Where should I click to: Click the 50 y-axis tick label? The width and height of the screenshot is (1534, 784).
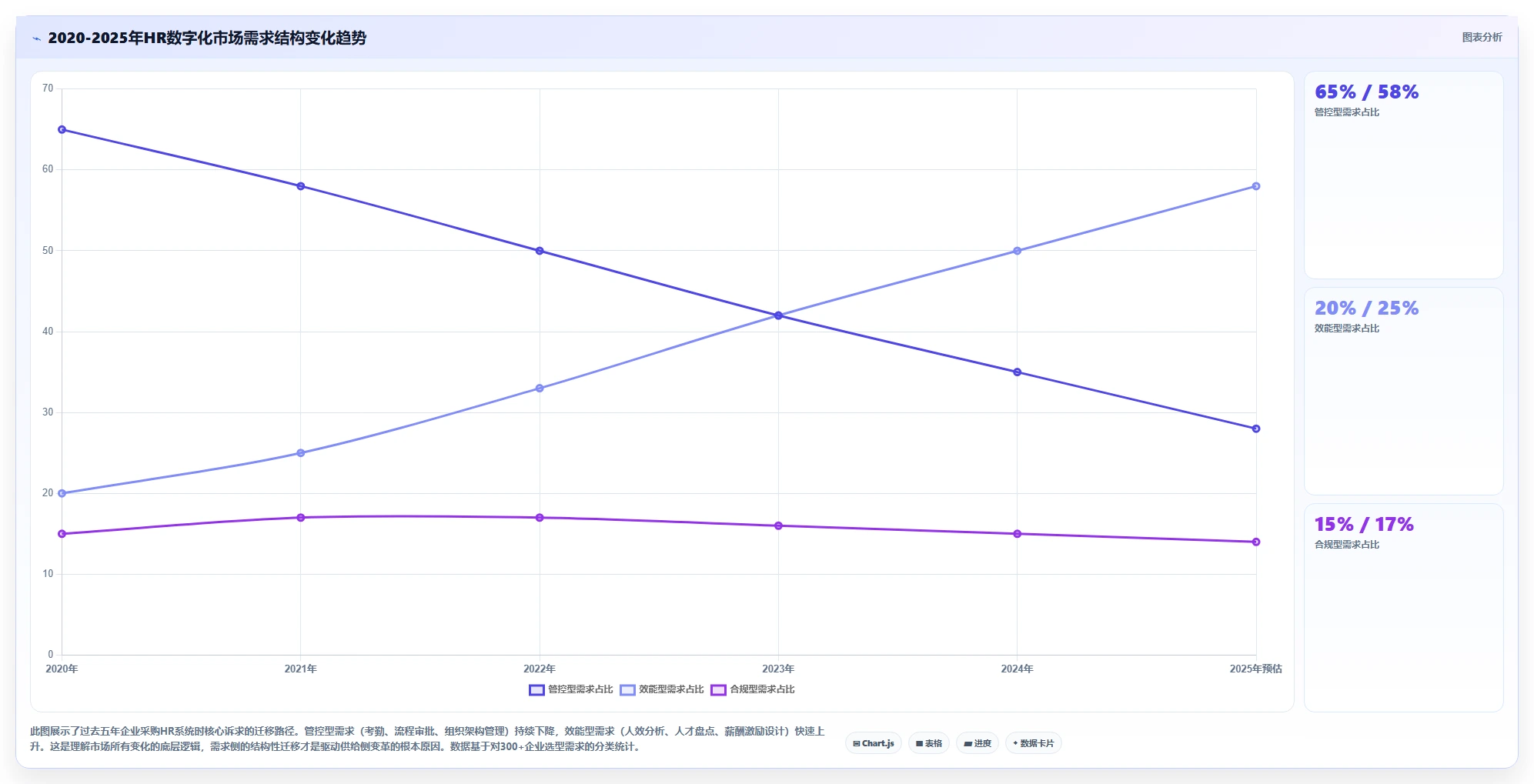click(x=48, y=251)
